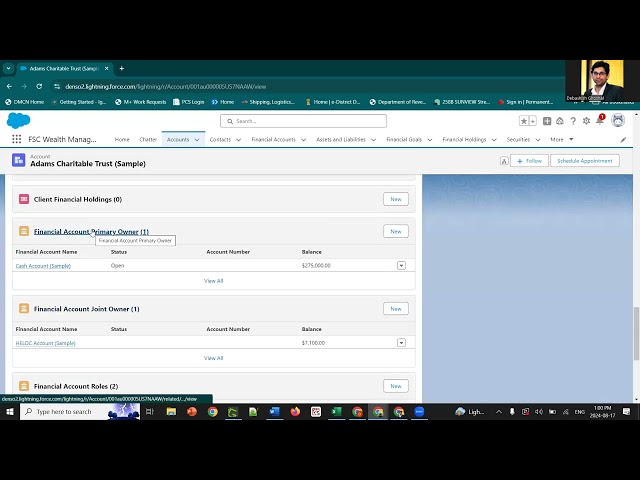Open the user profile avatar
The width and height of the screenshot is (640, 480).
click(618, 120)
